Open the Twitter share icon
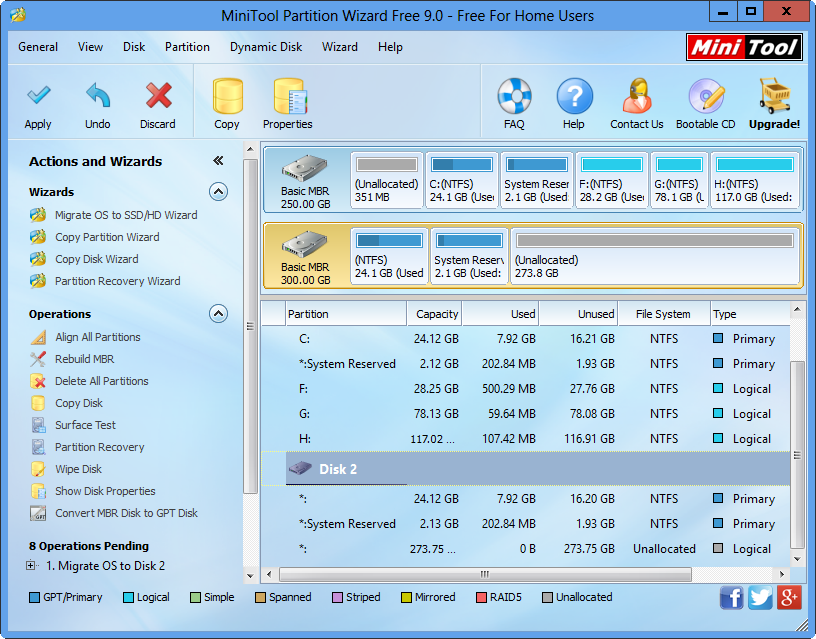The image size is (816, 639). [x=760, y=597]
